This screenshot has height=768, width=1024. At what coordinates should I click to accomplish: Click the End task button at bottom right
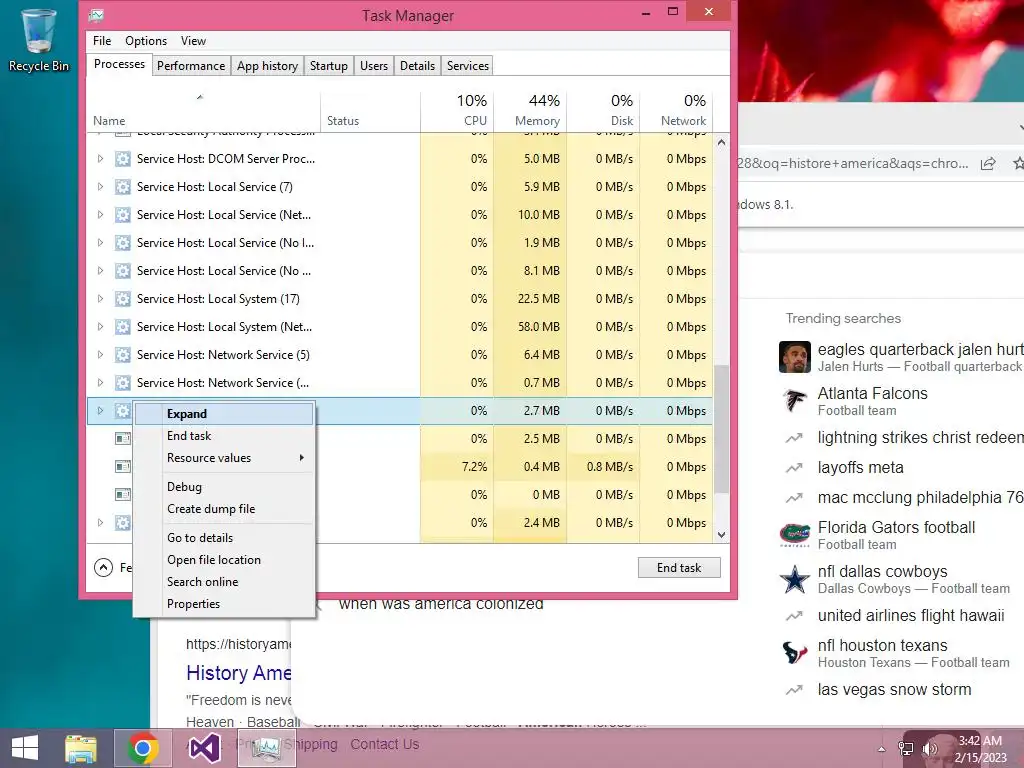click(679, 568)
